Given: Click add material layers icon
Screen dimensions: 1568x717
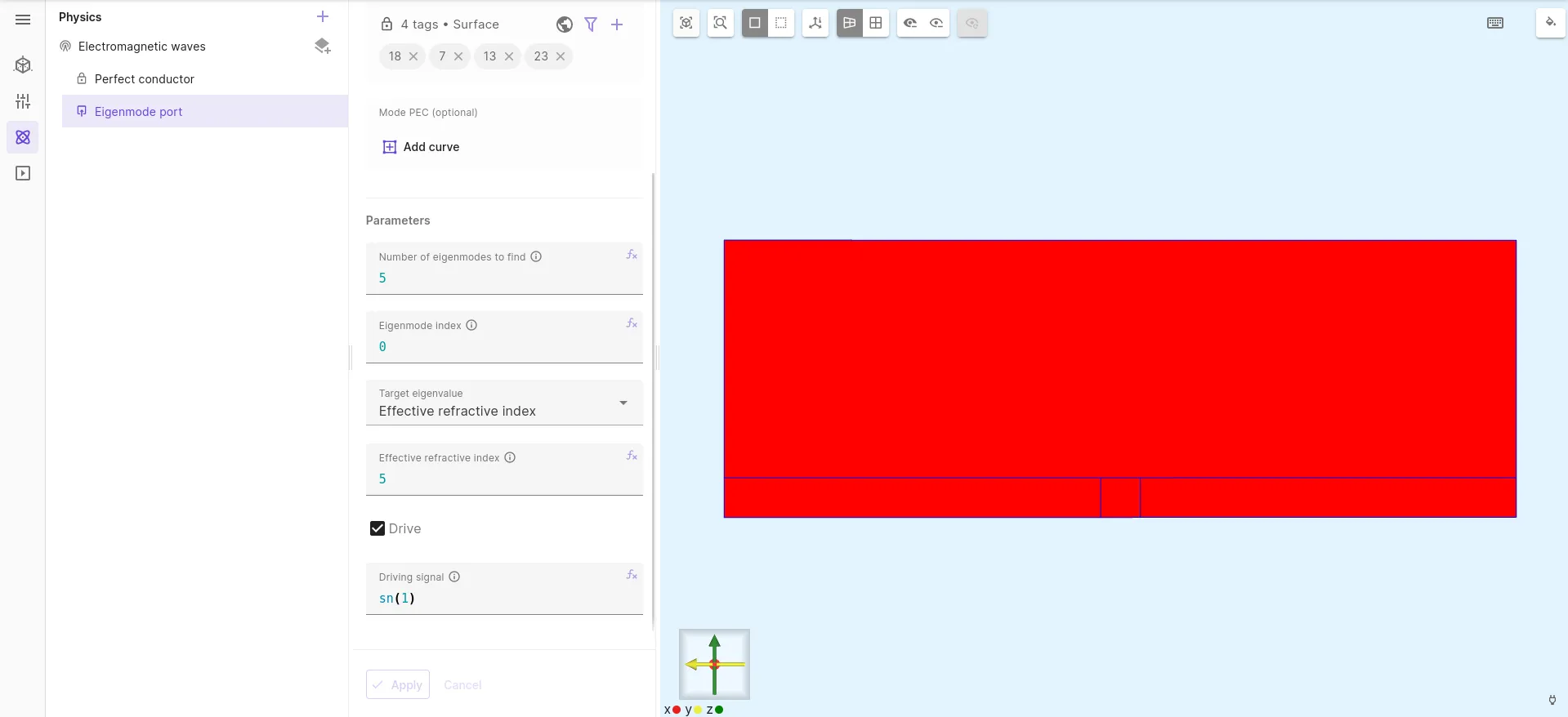Looking at the screenshot, I should (323, 47).
